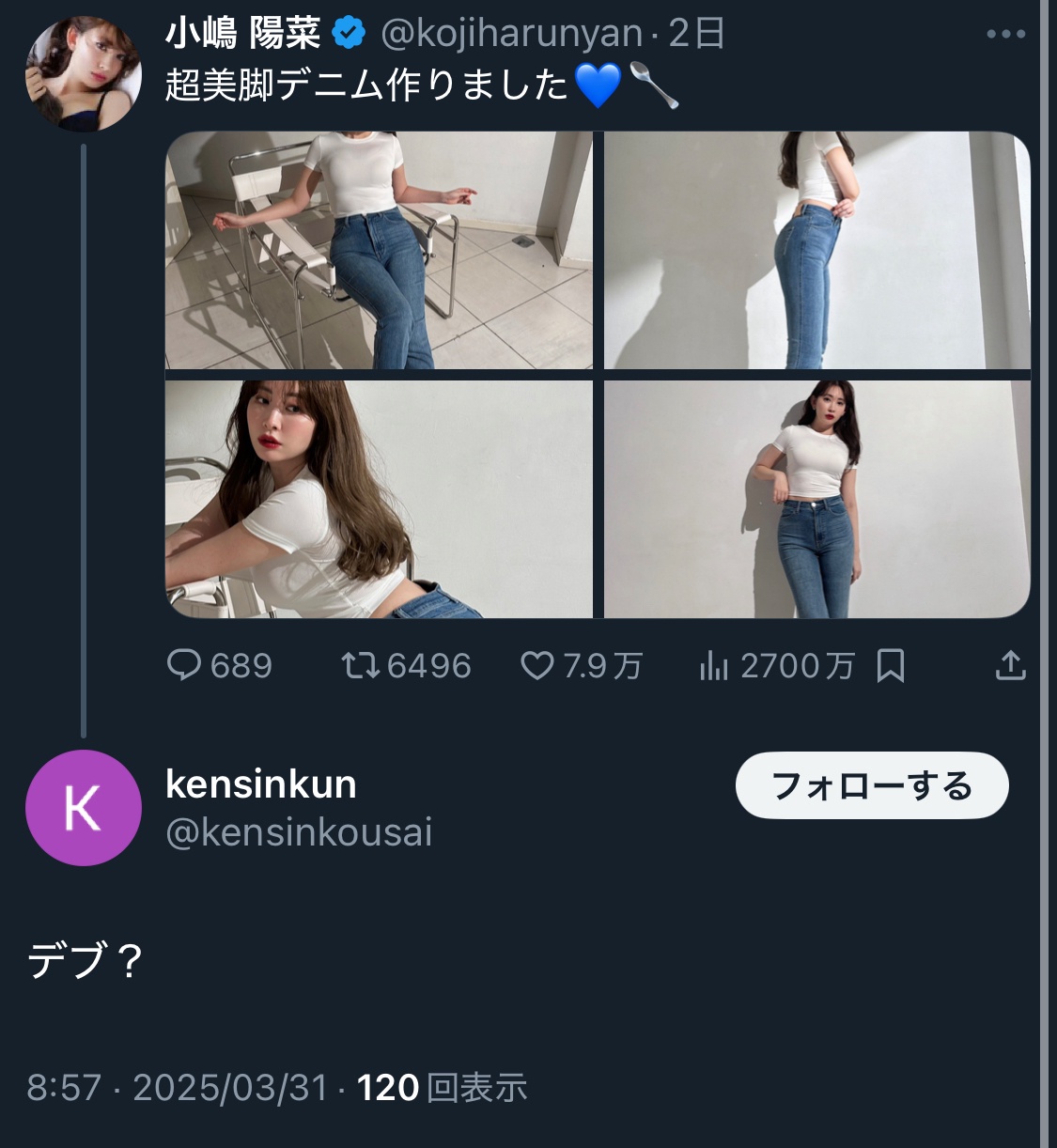1057x1148 pixels.
Task: View the bottom-left close-up photo
Action: click(379, 499)
